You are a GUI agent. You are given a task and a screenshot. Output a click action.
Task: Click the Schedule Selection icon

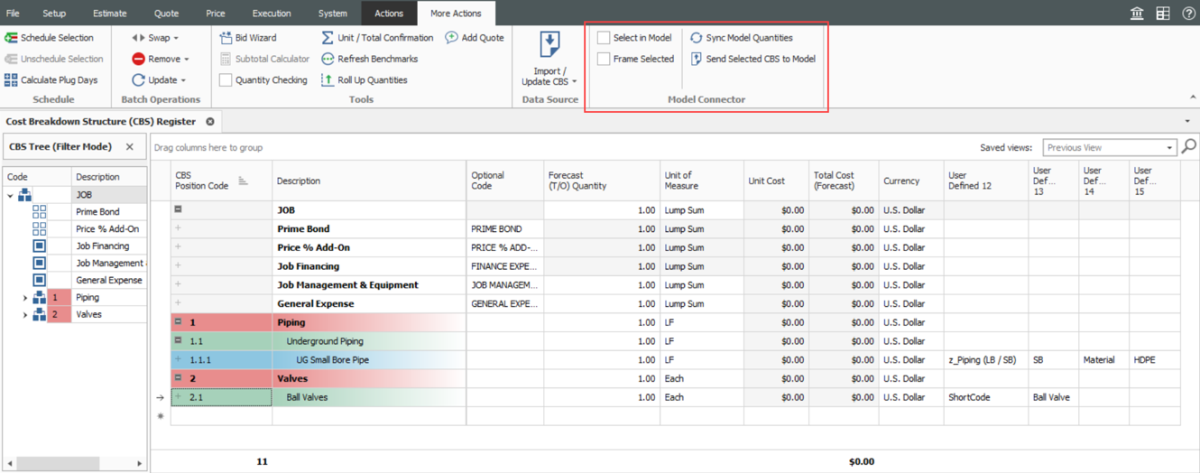(x=12, y=38)
